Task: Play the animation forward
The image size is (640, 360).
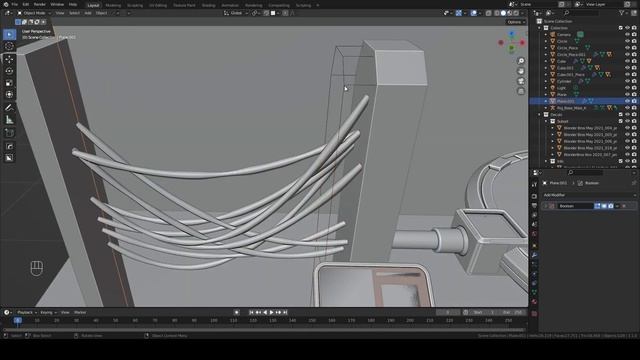Action: [x=271, y=312]
